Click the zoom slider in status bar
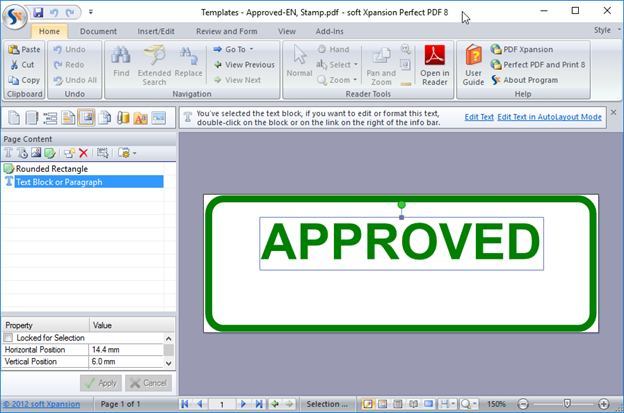 click(566, 403)
